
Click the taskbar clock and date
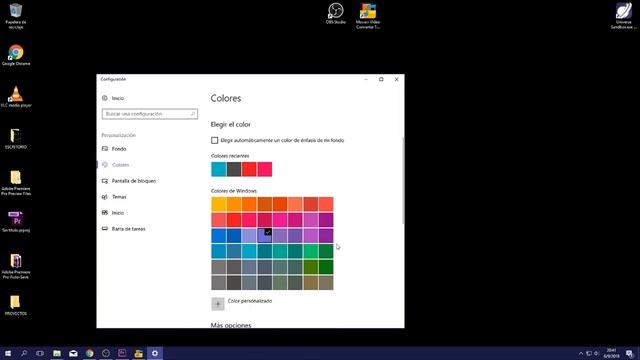click(611, 353)
